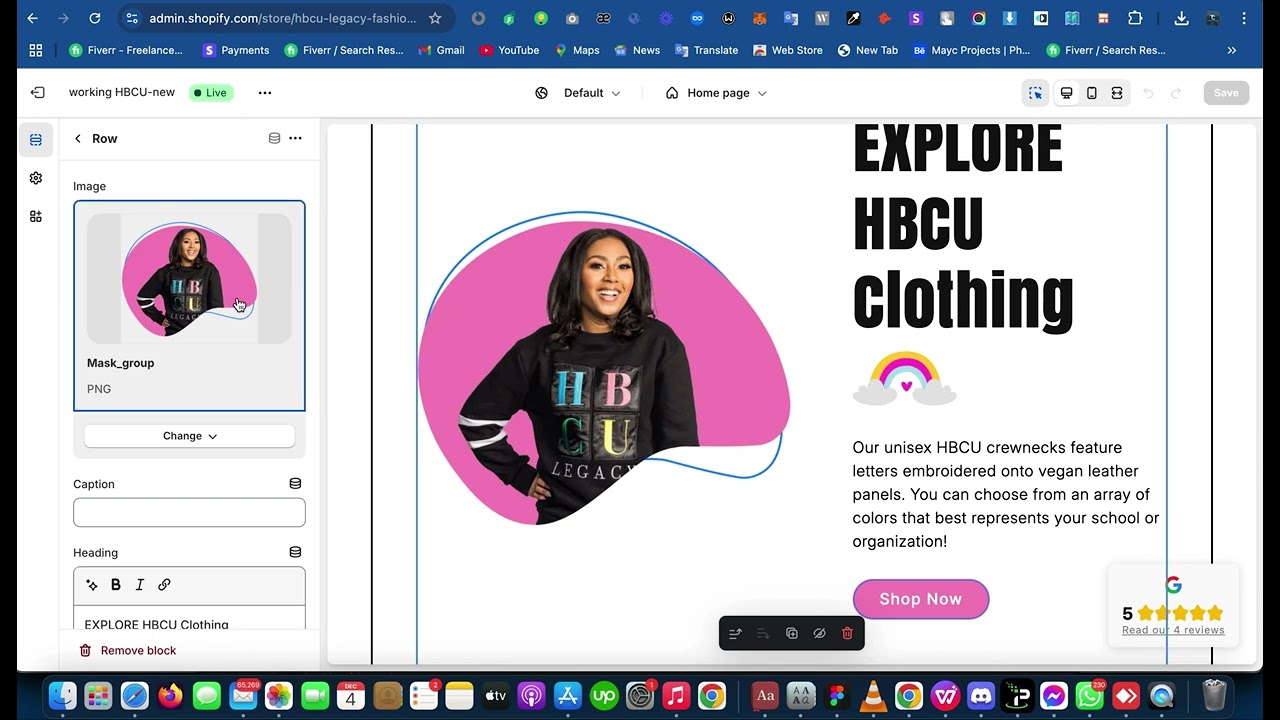1280x720 pixels.
Task: Show more bookmarks with the double chevron
Action: [1231, 50]
